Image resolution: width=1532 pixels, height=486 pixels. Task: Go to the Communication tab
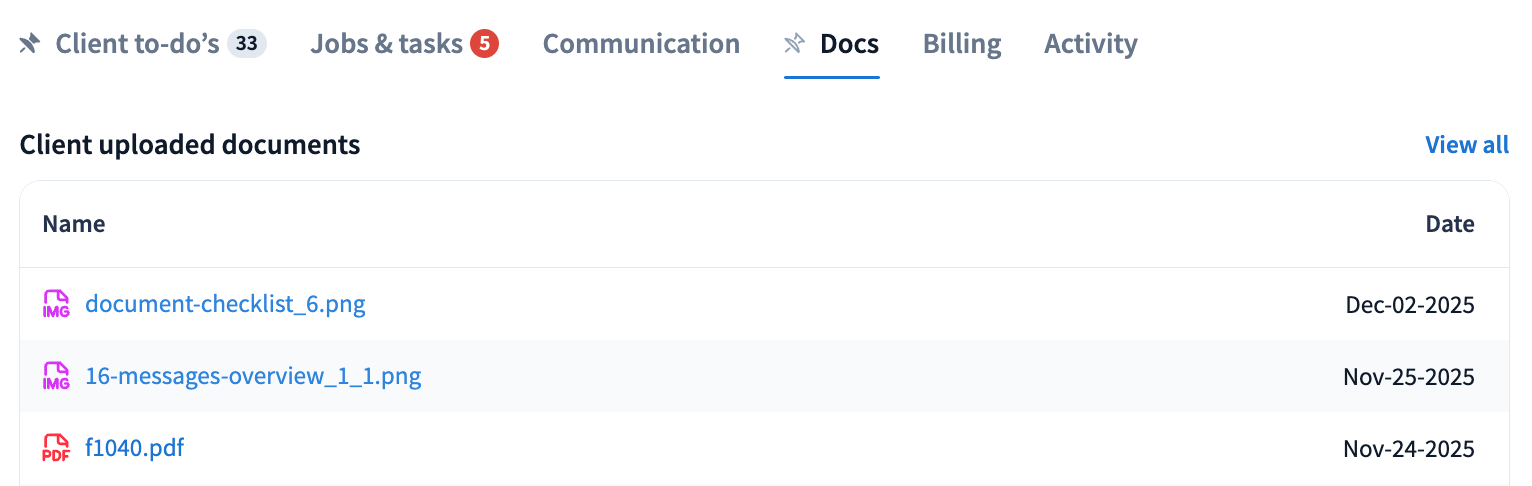pos(641,44)
